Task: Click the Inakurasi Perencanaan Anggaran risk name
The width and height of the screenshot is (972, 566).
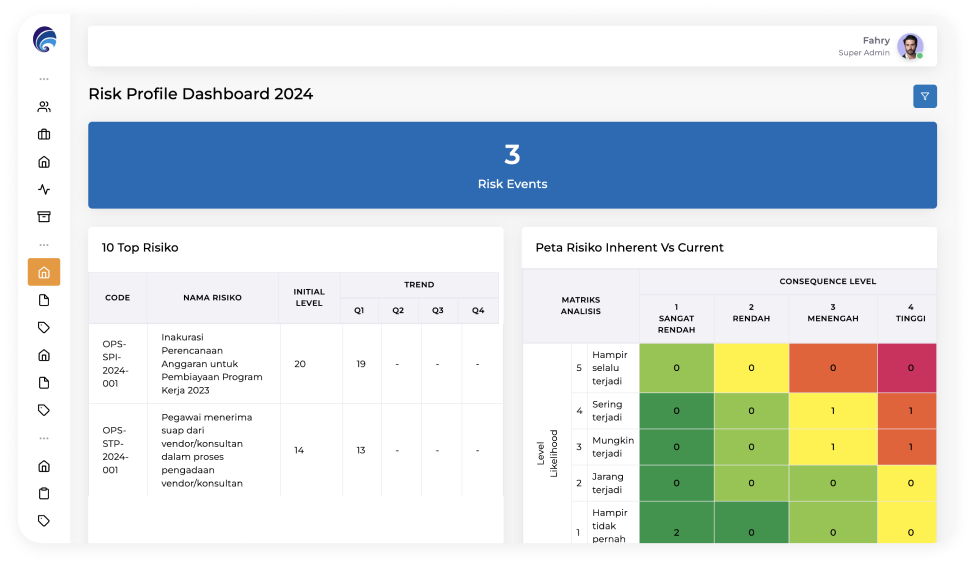Action: coord(212,364)
